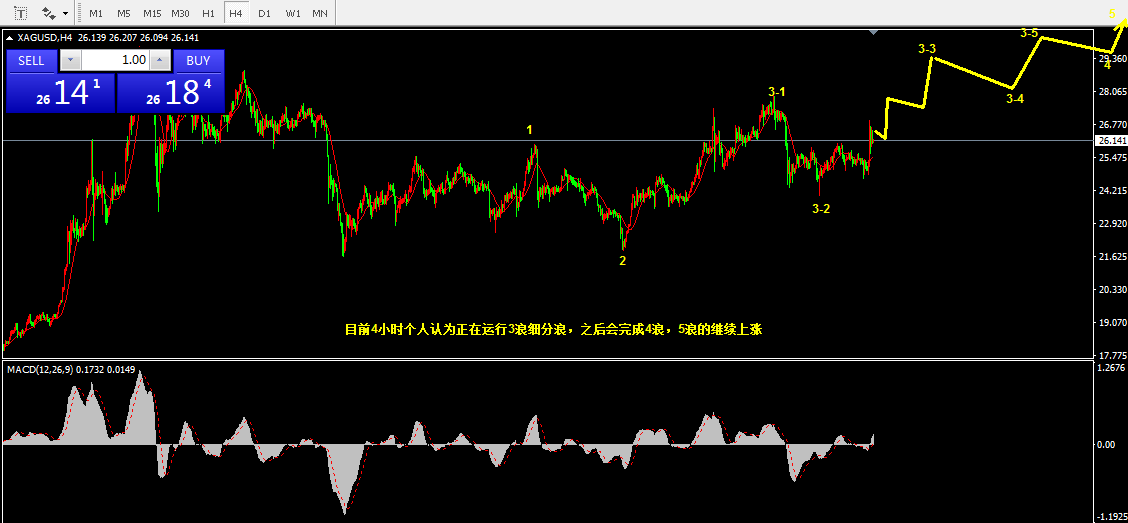Switch chart to MN monthly timeframe
The width and height of the screenshot is (1128, 523).
click(x=320, y=13)
